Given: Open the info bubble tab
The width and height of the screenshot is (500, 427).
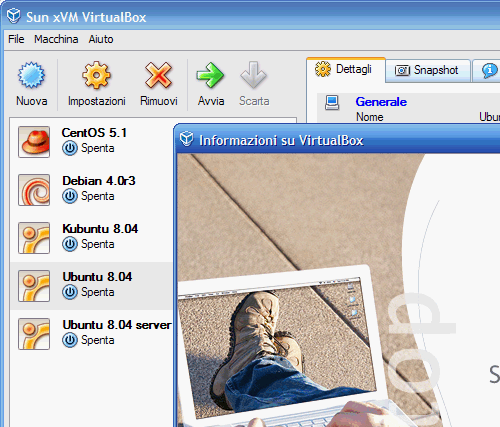Looking at the screenshot, I should click(487, 71).
